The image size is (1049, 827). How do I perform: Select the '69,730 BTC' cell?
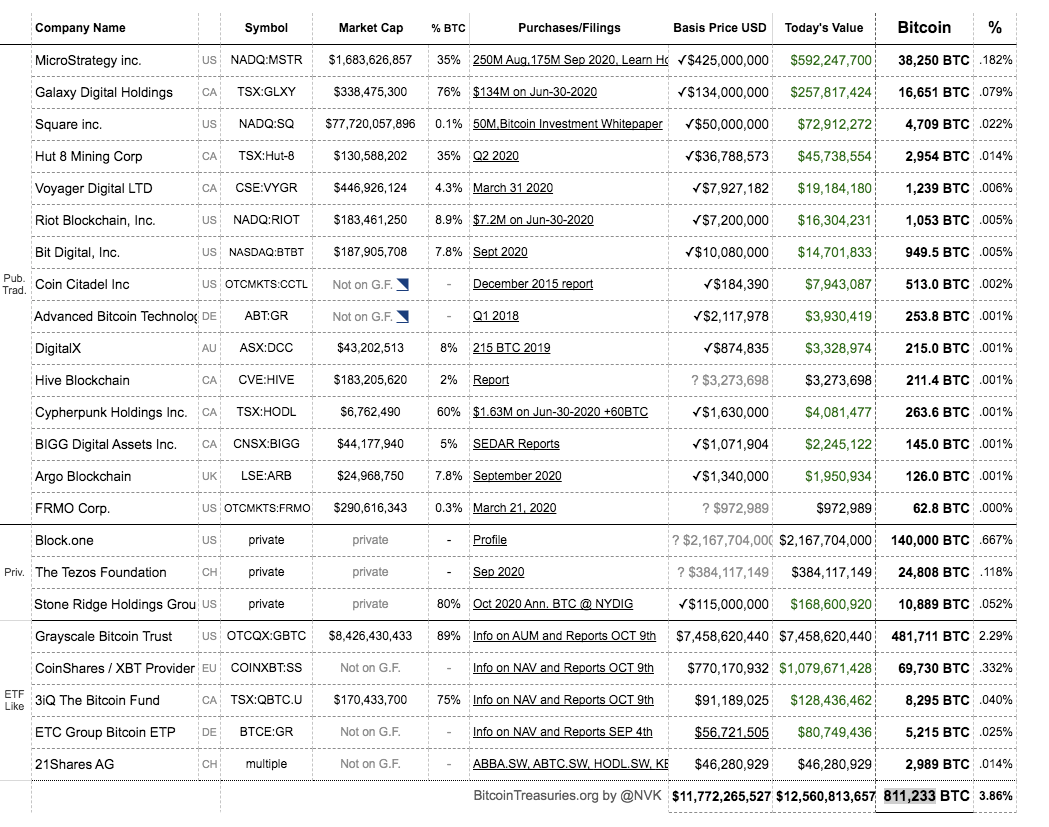925,668
